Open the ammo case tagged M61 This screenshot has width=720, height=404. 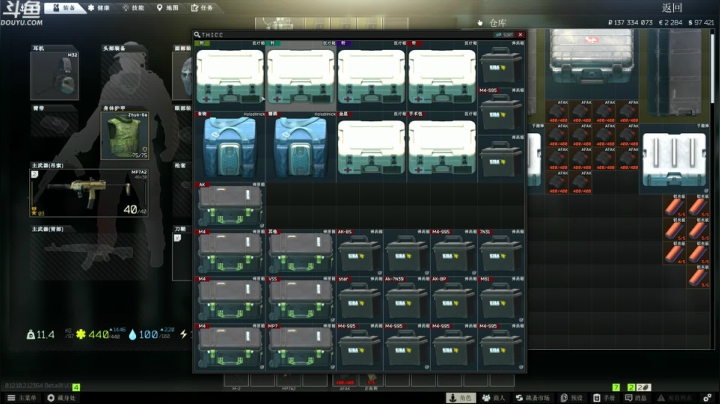click(x=501, y=300)
